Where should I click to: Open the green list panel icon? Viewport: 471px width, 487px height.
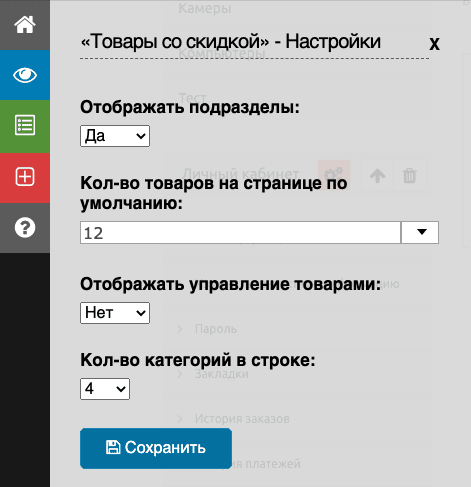coord(25,126)
